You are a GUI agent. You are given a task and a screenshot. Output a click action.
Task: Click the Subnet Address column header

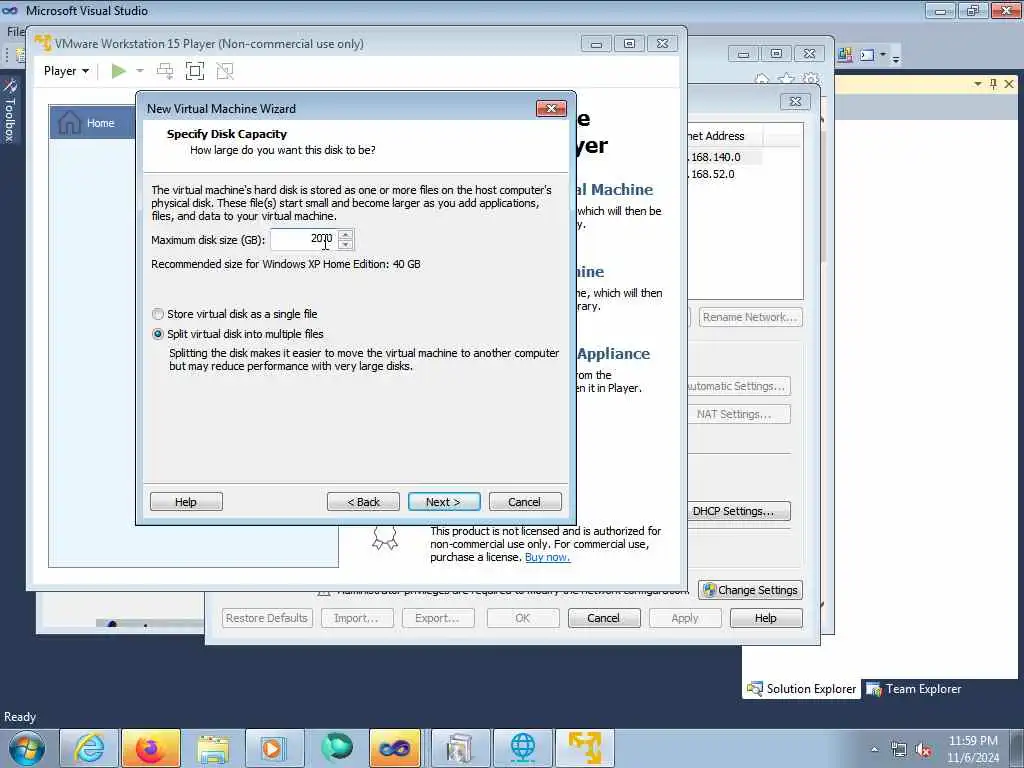click(725, 136)
